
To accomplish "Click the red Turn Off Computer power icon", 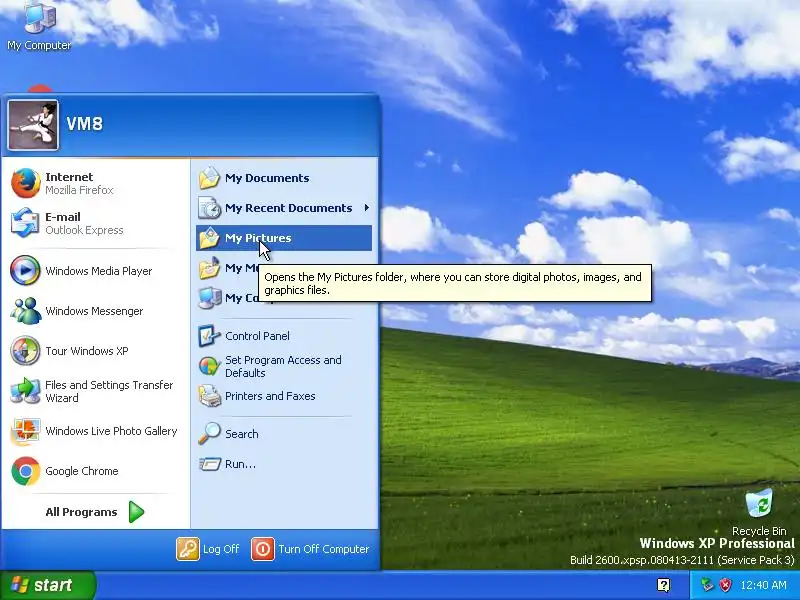I will (263, 549).
